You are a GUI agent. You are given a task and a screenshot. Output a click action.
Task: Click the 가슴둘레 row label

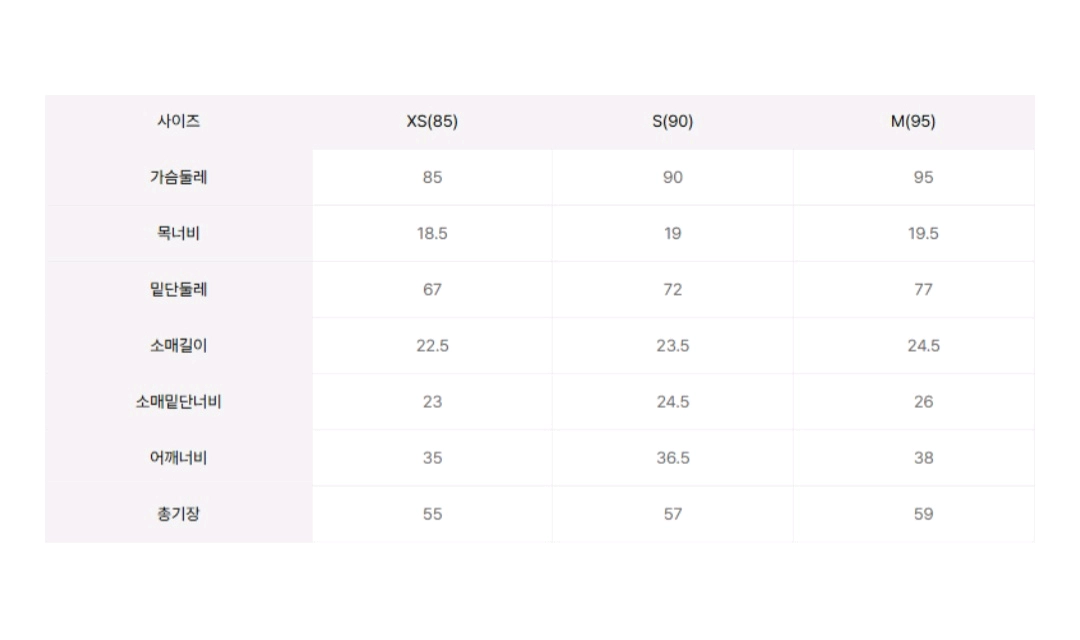click(x=178, y=178)
